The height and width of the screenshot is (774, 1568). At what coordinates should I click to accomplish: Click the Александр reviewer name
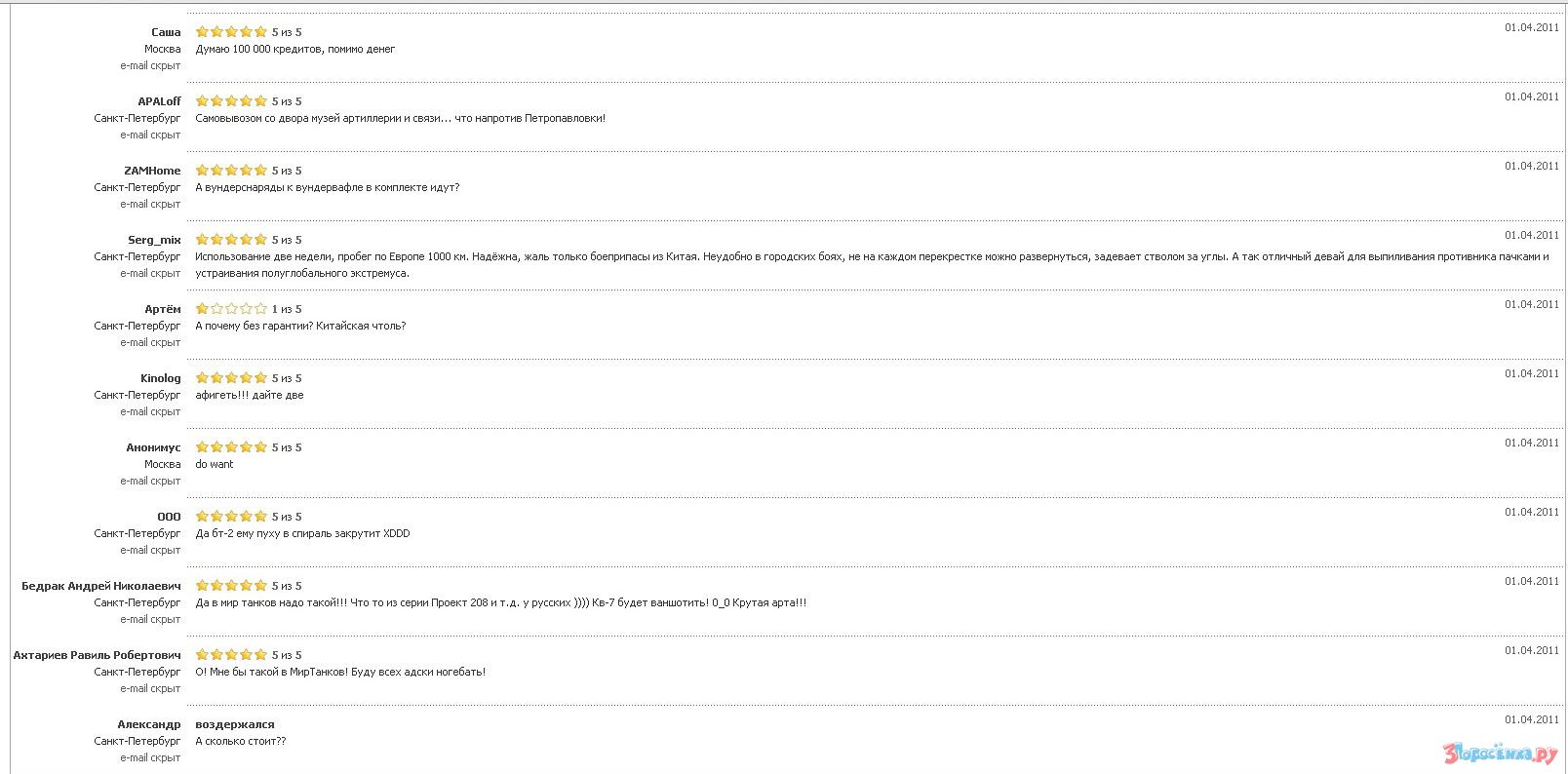coord(149,724)
